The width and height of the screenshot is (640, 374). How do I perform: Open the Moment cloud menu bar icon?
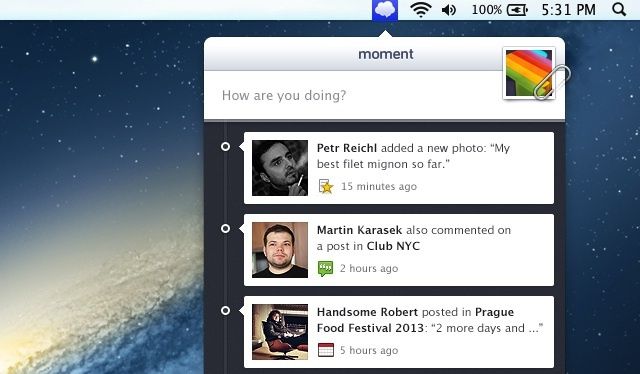pos(384,10)
